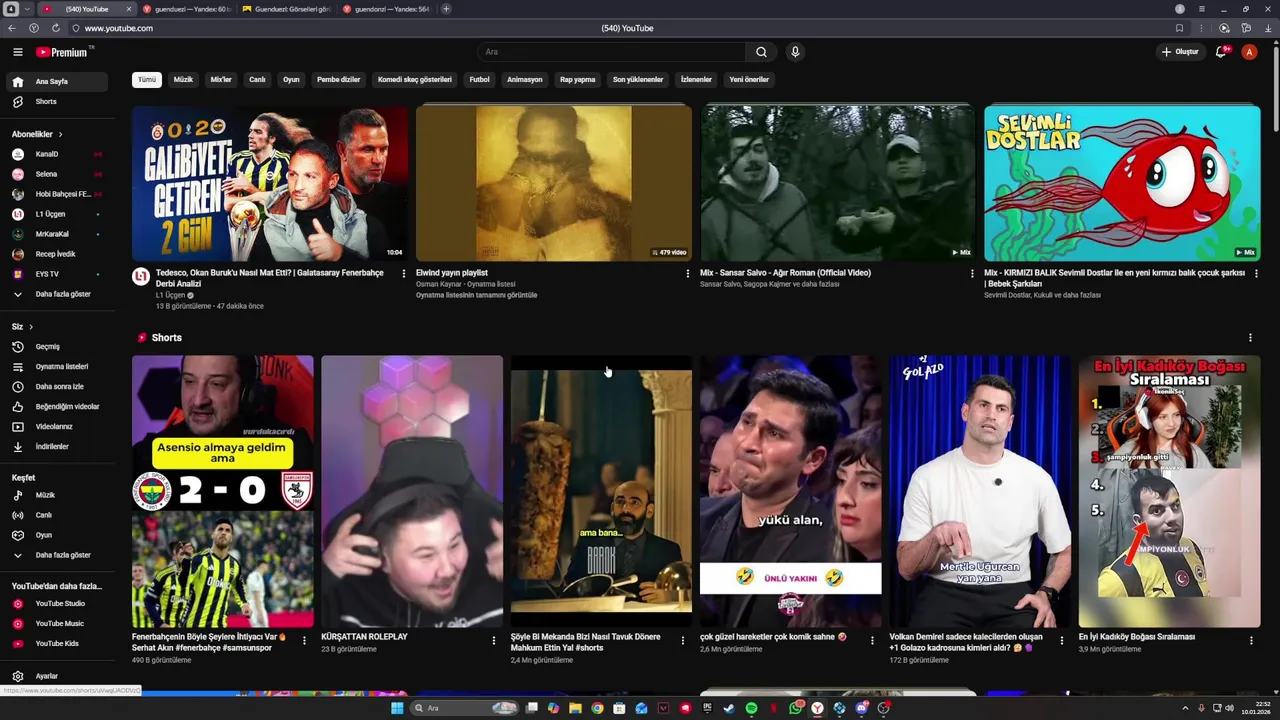Reload page with browser refresh icon
The height and width of the screenshot is (720, 1280).
click(56, 28)
